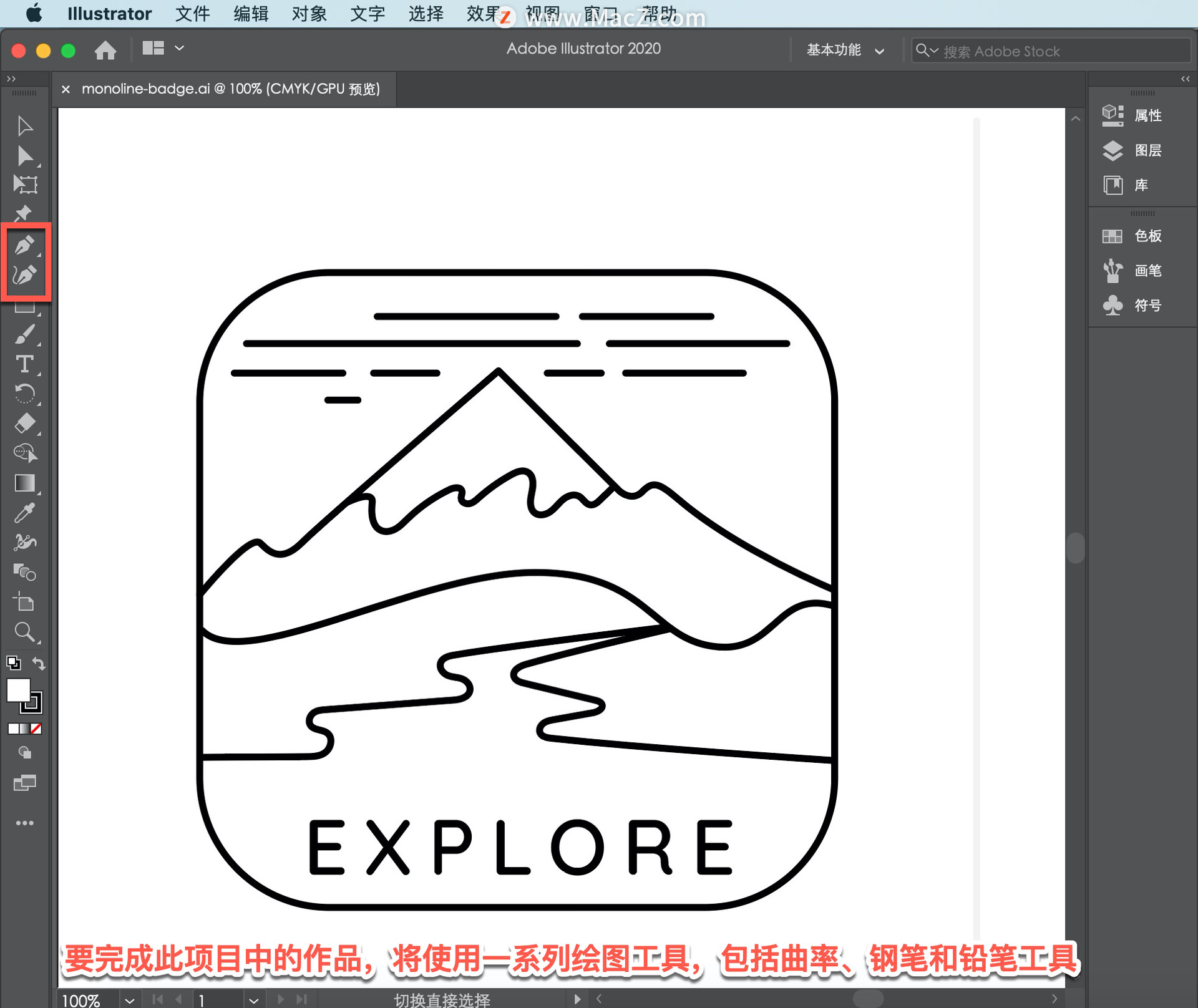
Task: Open the 编辑 menu
Action: point(251,14)
